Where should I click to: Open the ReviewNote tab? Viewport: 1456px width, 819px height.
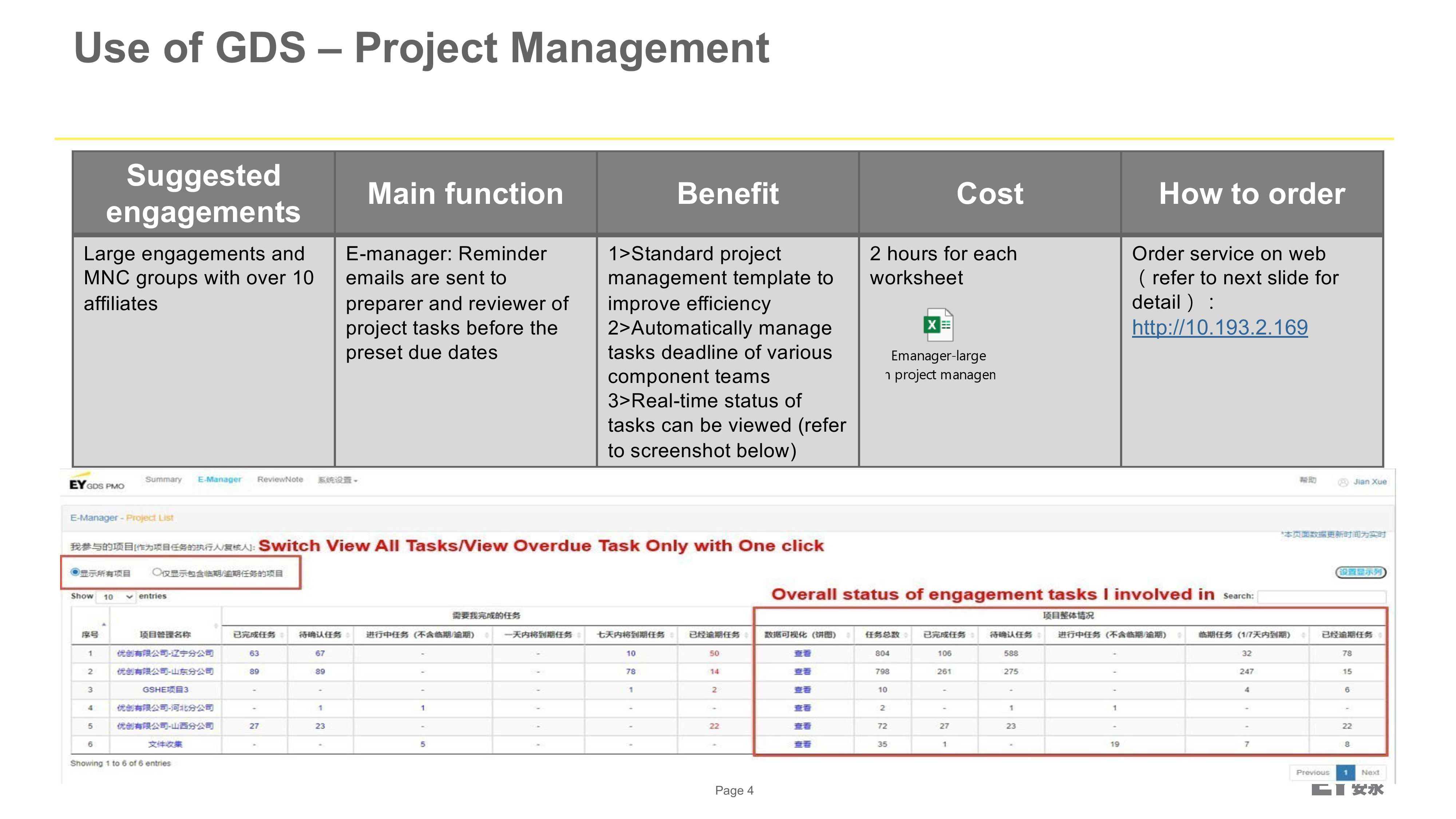[280, 479]
